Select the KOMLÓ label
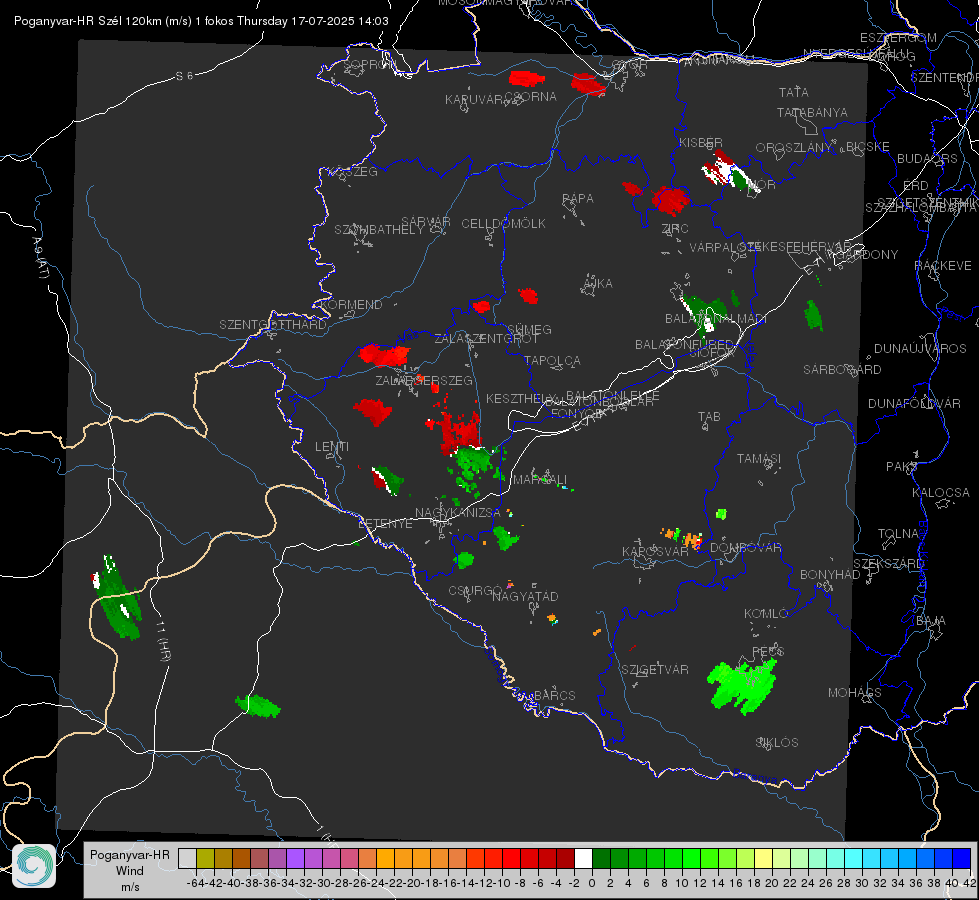 click(766, 614)
